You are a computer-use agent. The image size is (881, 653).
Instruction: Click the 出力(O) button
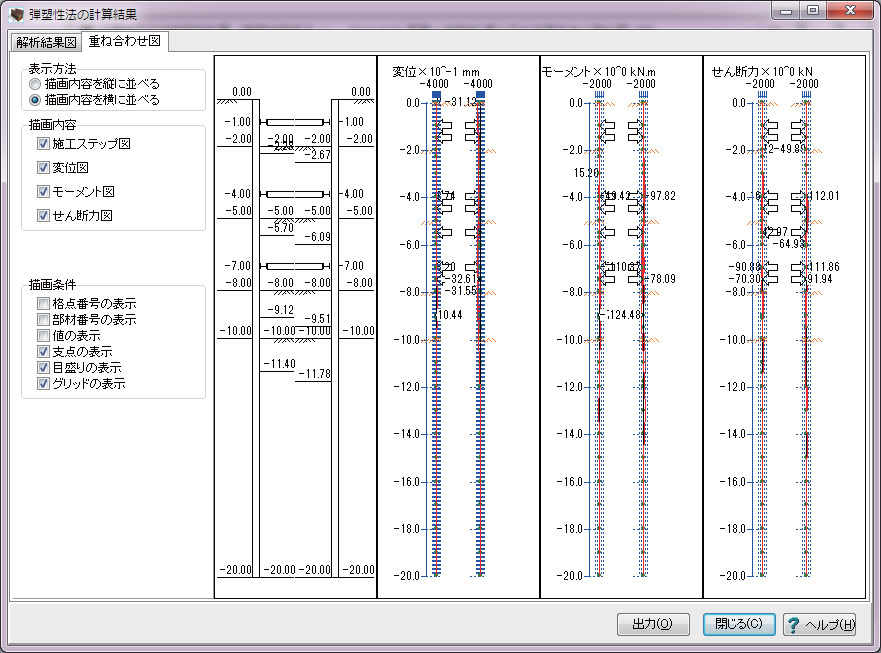tap(653, 624)
